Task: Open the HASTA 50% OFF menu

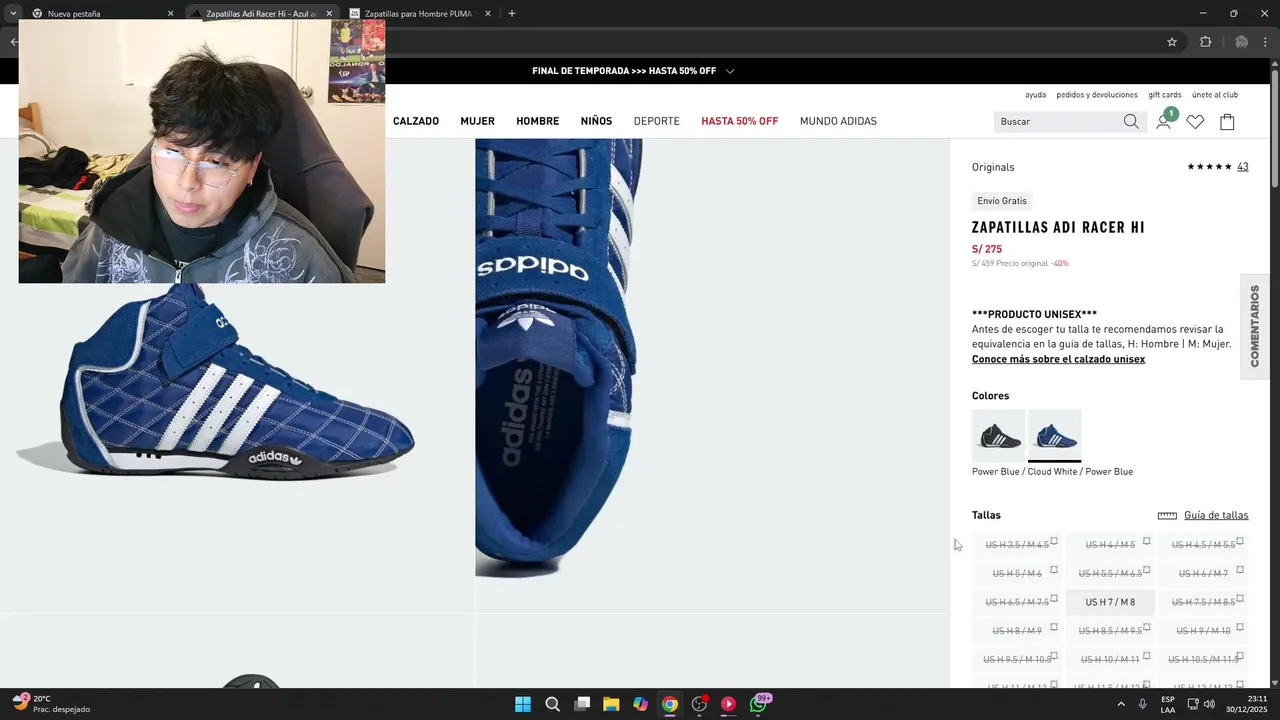Action: [739, 121]
